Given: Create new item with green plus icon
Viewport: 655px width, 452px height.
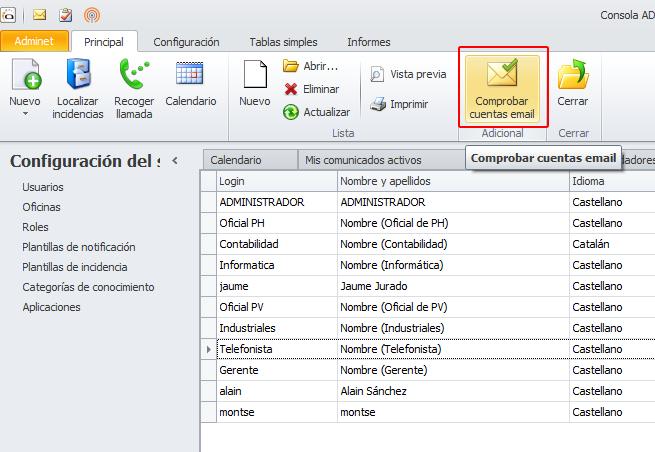Looking at the screenshot, I should pyautogui.click(x=26, y=74).
